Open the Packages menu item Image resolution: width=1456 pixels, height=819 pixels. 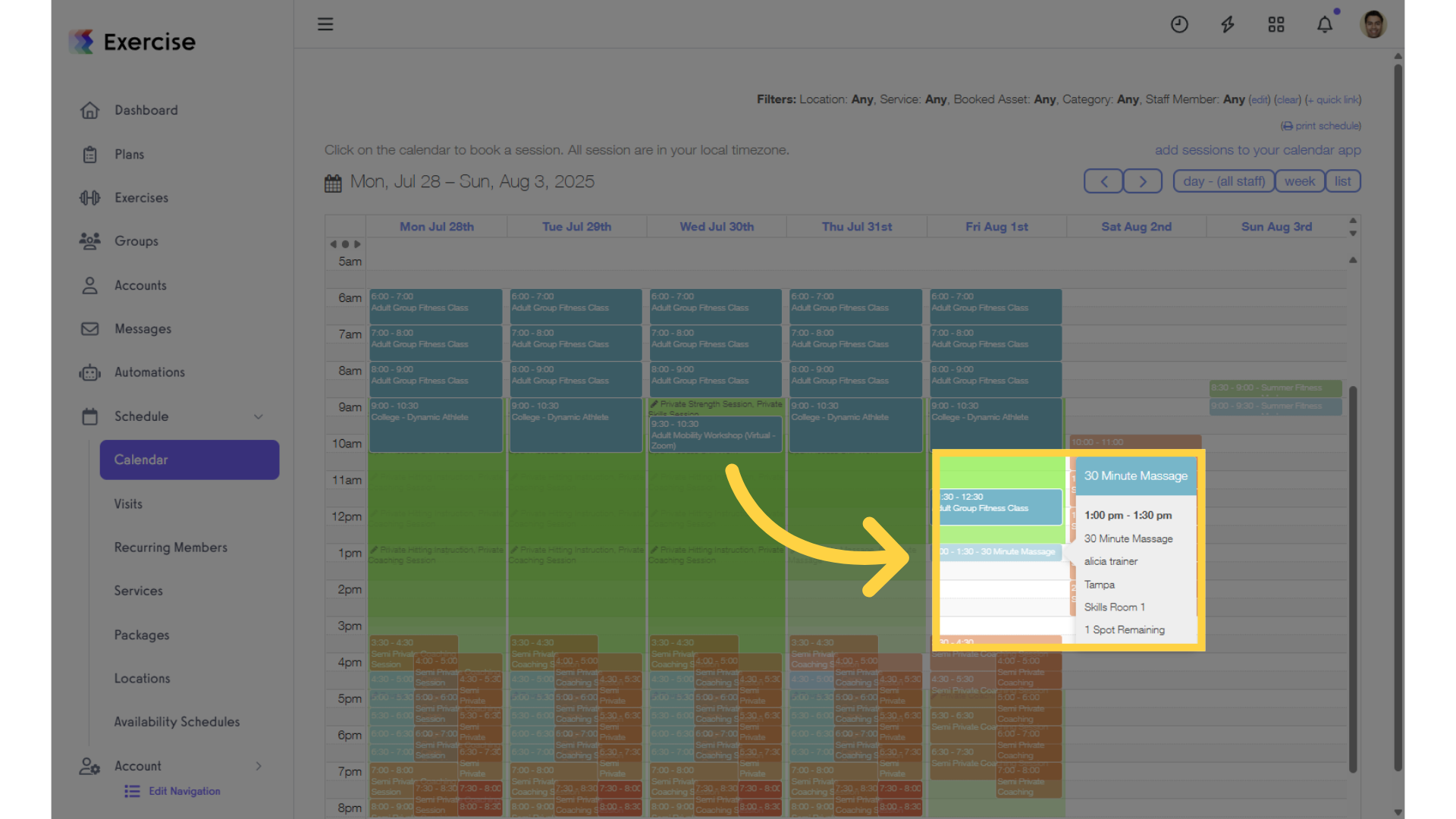point(142,635)
